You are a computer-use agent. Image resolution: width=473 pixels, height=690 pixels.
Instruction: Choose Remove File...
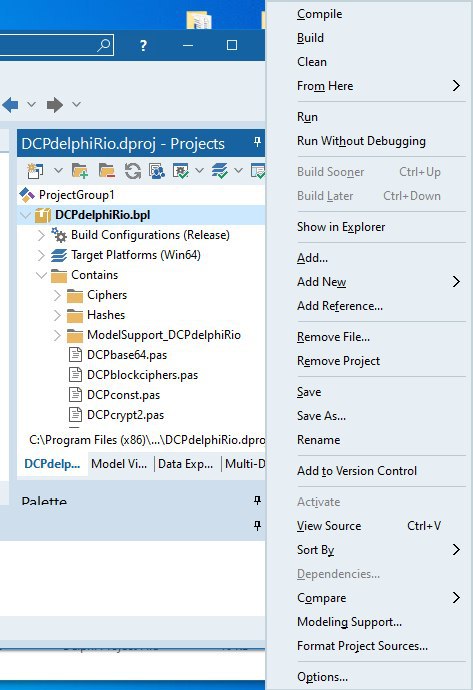coord(333,337)
